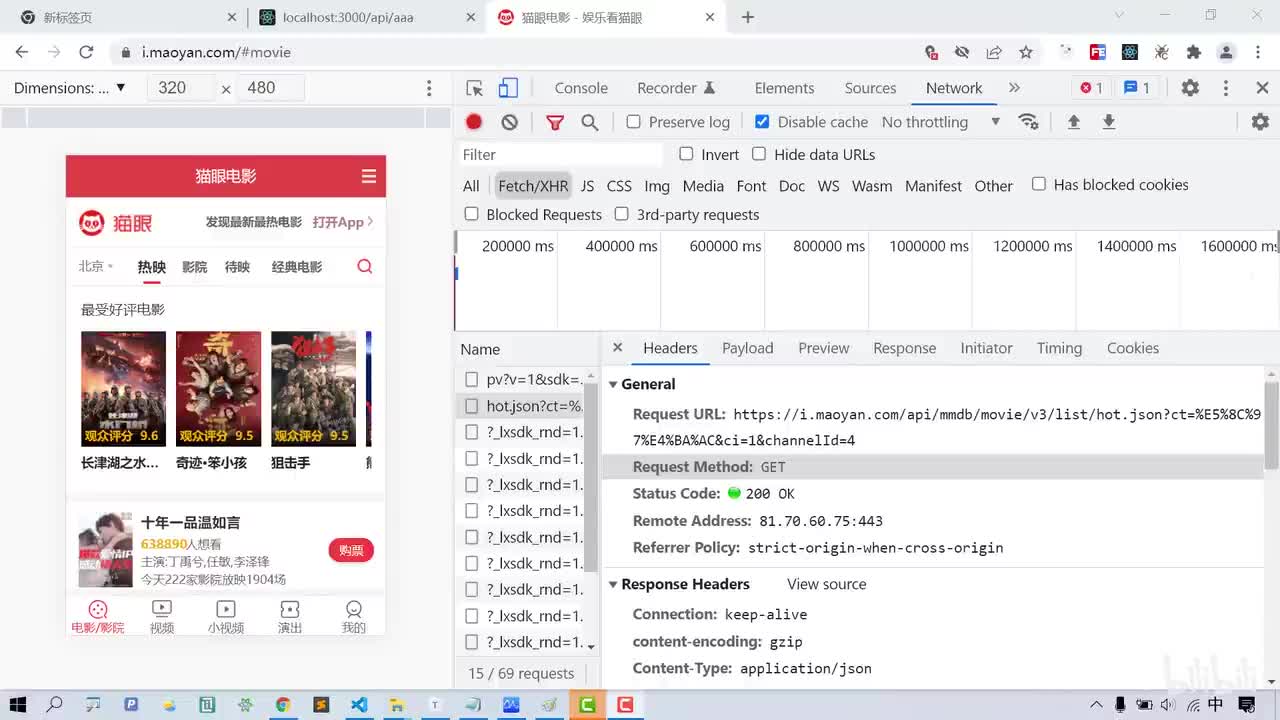Toggle the network filter funnel icon
Viewport: 1280px width, 720px height.
pyautogui.click(x=555, y=122)
